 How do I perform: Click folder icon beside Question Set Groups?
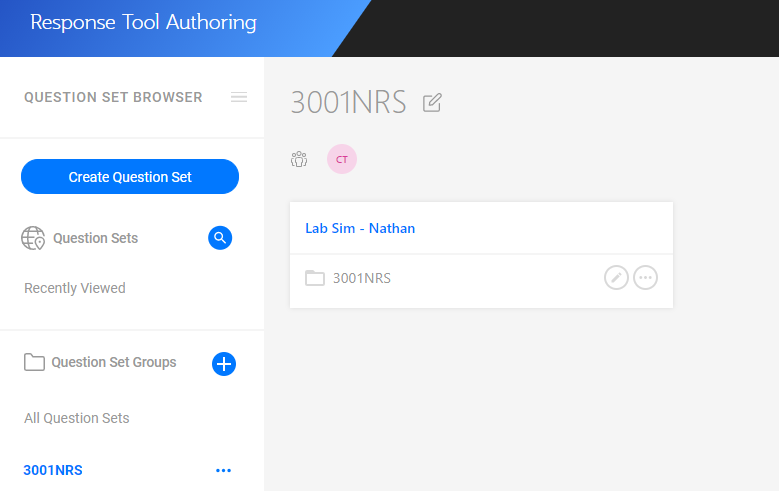(x=34, y=362)
